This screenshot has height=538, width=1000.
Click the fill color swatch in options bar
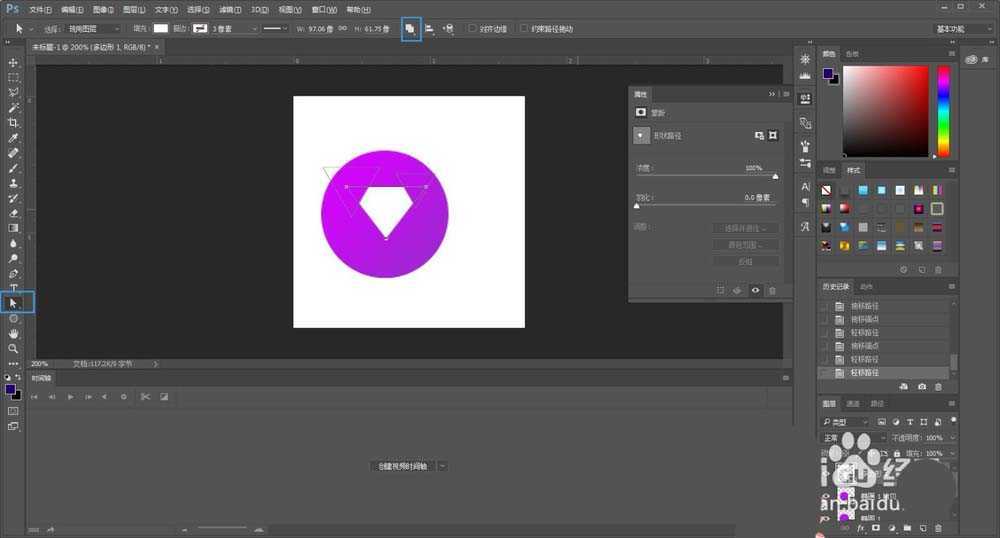(160, 29)
